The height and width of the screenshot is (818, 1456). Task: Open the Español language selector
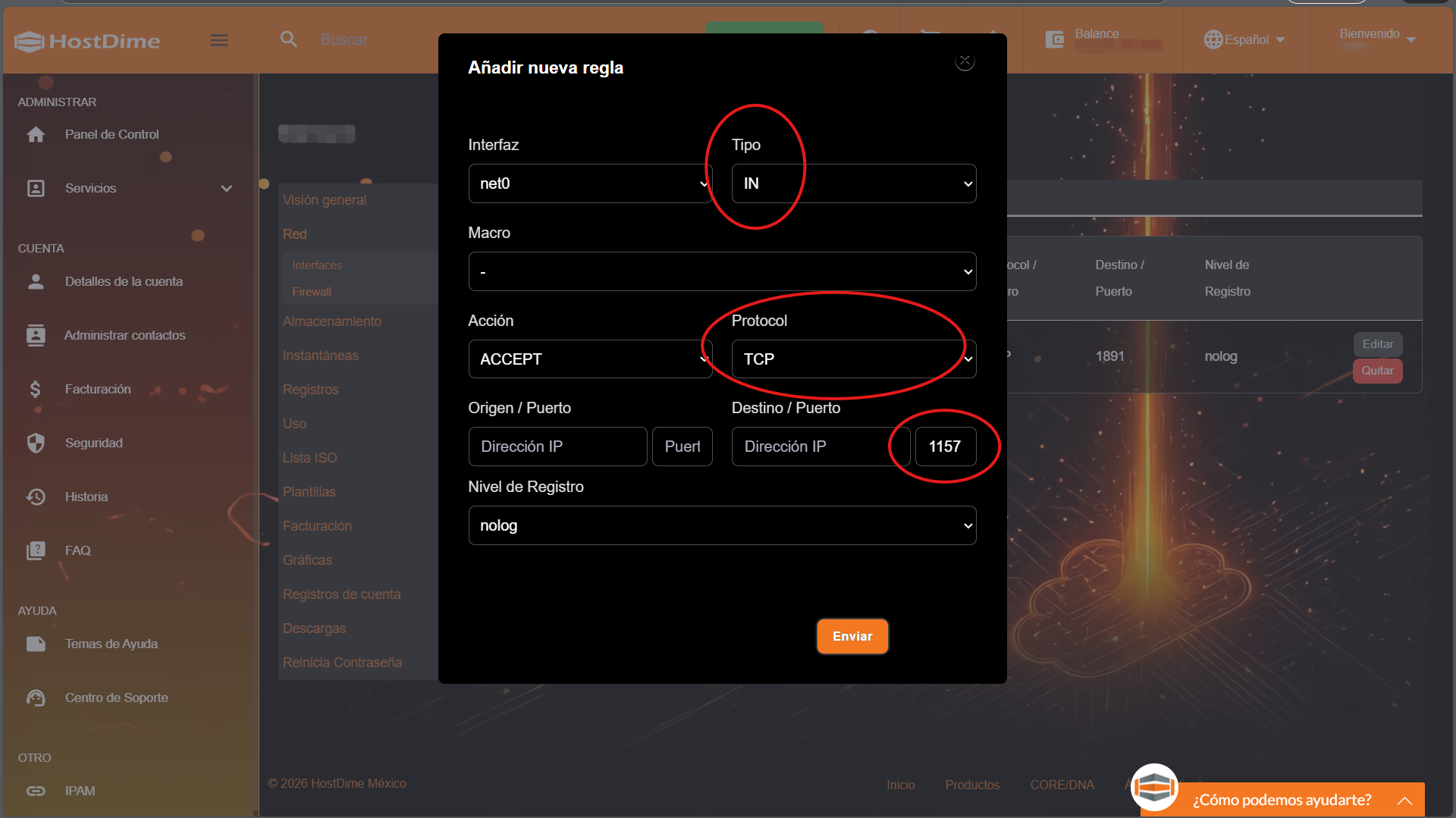[x=1244, y=39]
